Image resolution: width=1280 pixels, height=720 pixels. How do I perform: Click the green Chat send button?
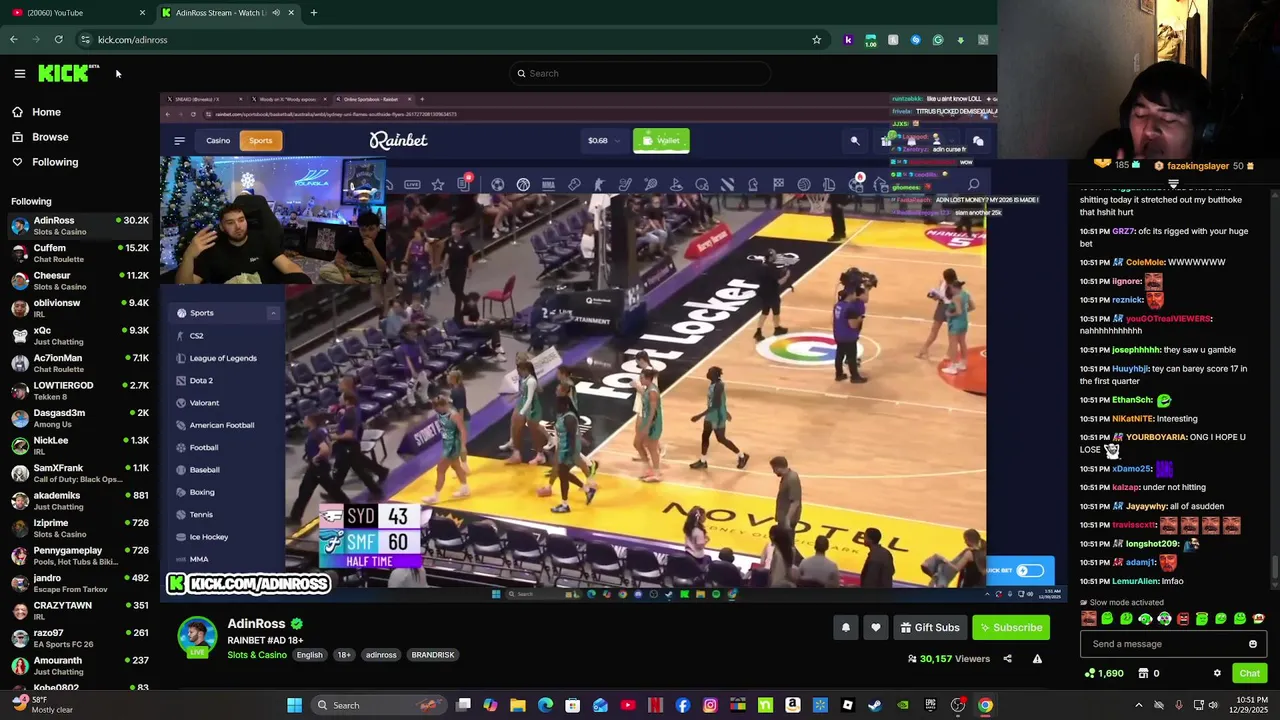1250,674
